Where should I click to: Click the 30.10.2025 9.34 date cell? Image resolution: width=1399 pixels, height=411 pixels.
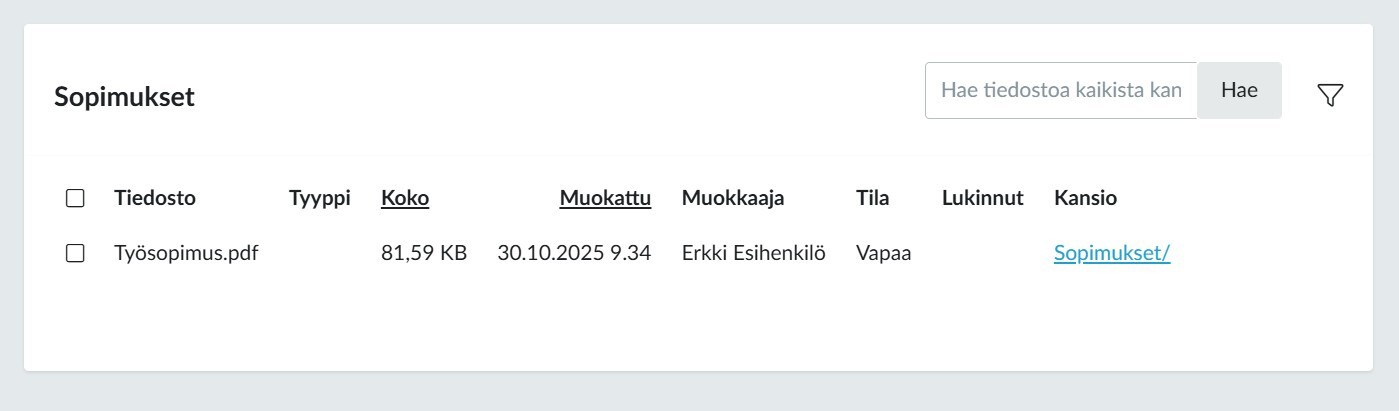point(574,253)
